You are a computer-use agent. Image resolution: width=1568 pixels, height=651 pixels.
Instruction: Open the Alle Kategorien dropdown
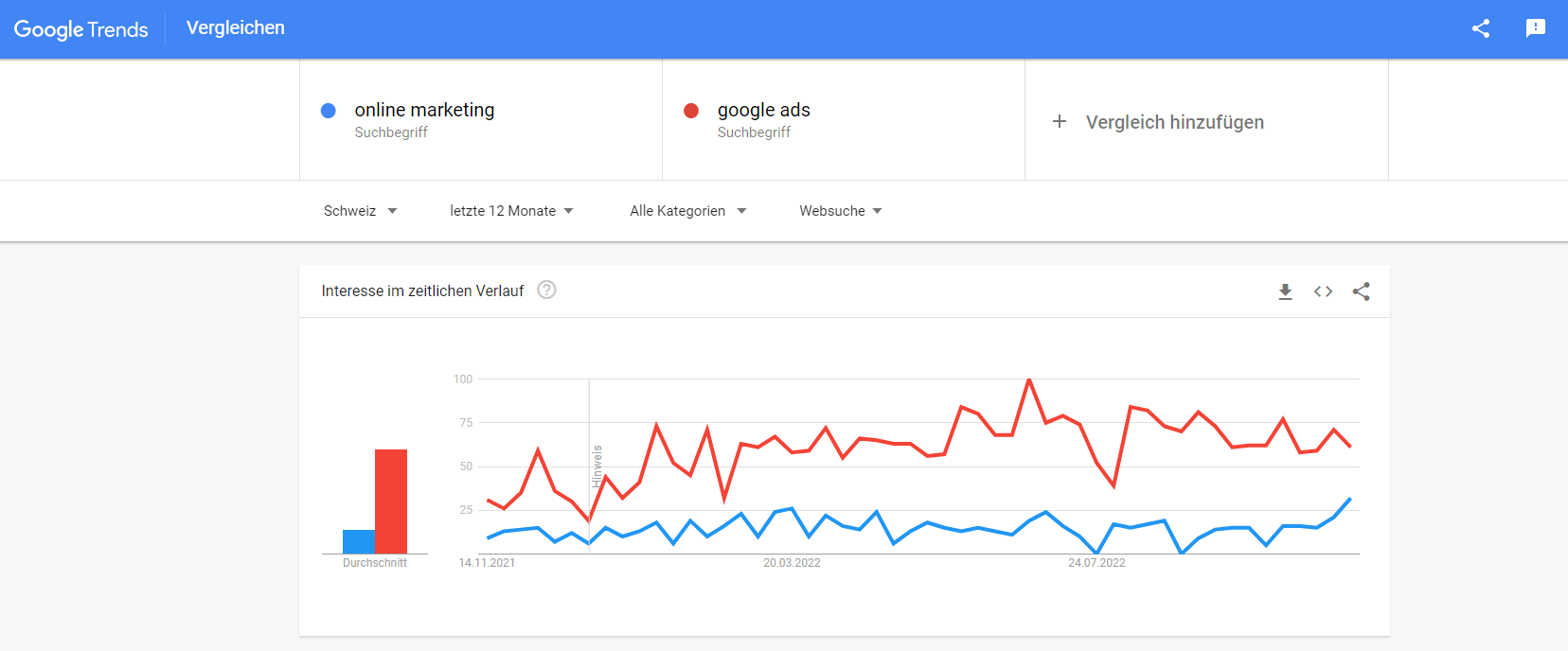coord(688,211)
